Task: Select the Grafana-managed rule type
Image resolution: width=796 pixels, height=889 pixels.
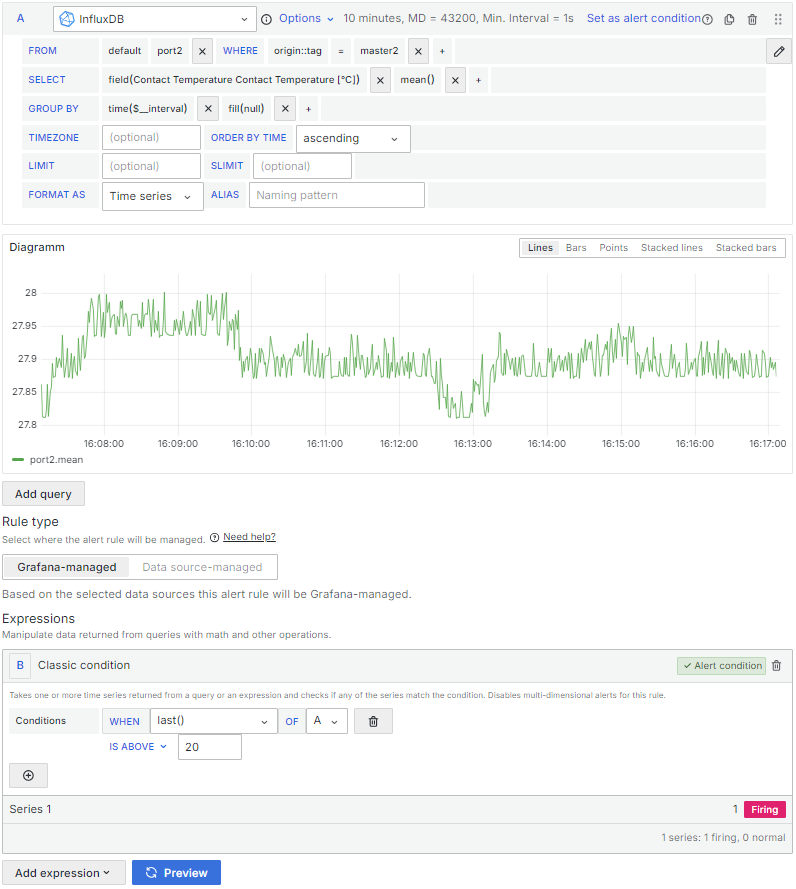Action: coord(67,567)
